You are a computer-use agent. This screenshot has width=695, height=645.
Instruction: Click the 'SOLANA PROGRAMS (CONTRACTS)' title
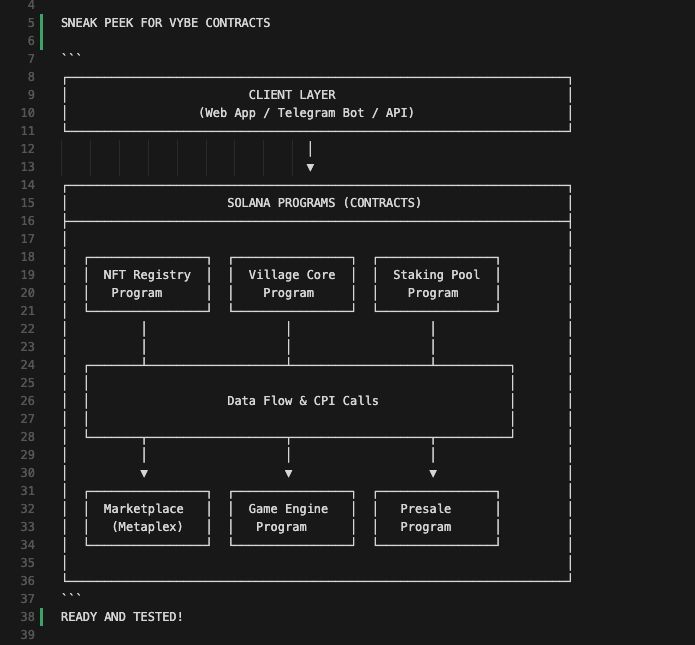(324, 203)
